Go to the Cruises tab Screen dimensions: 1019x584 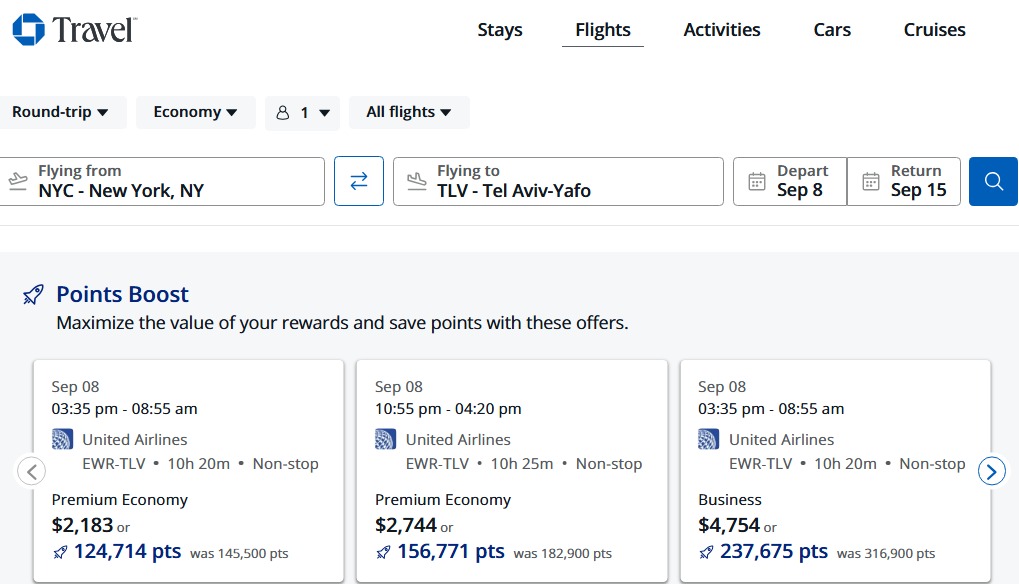(934, 30)
